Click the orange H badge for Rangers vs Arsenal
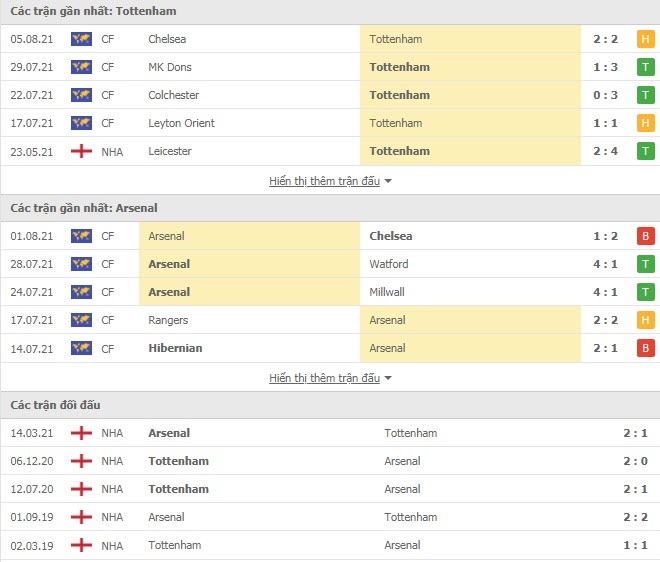 pos(645,320)
